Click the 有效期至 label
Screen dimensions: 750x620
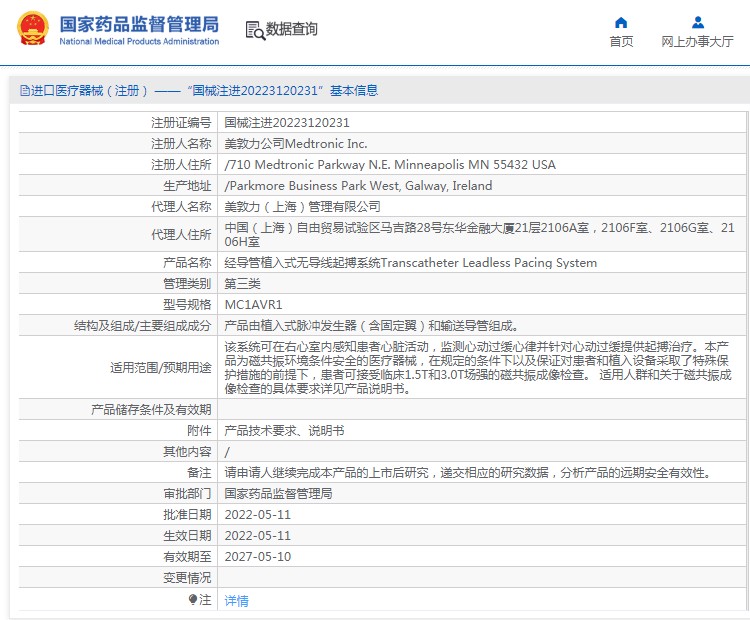[187, 557]
